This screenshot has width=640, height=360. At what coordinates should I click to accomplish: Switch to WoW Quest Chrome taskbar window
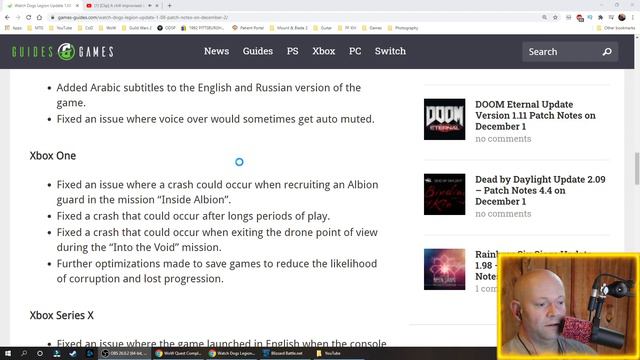178,353
